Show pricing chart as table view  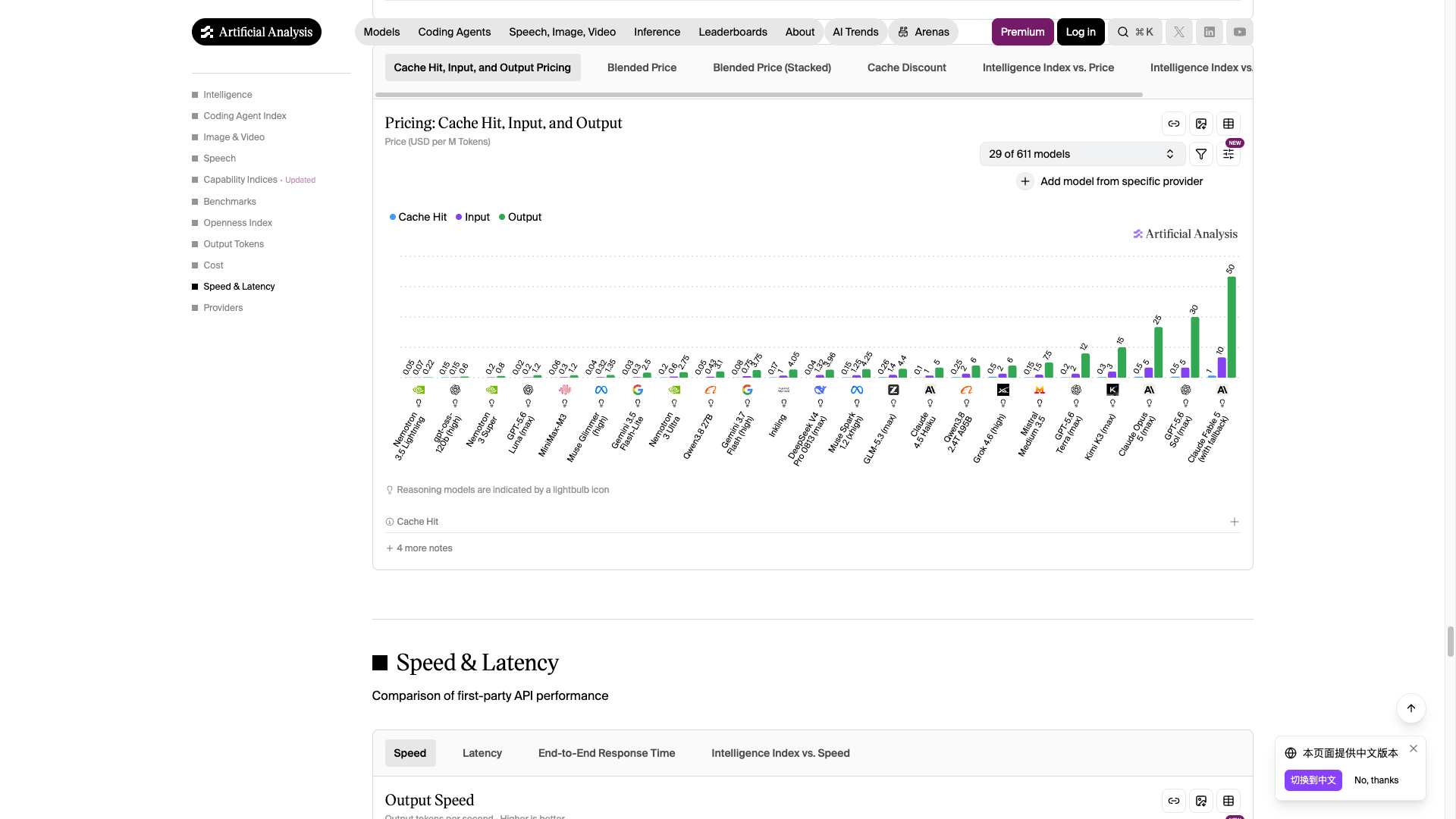tap(1228, 124)
